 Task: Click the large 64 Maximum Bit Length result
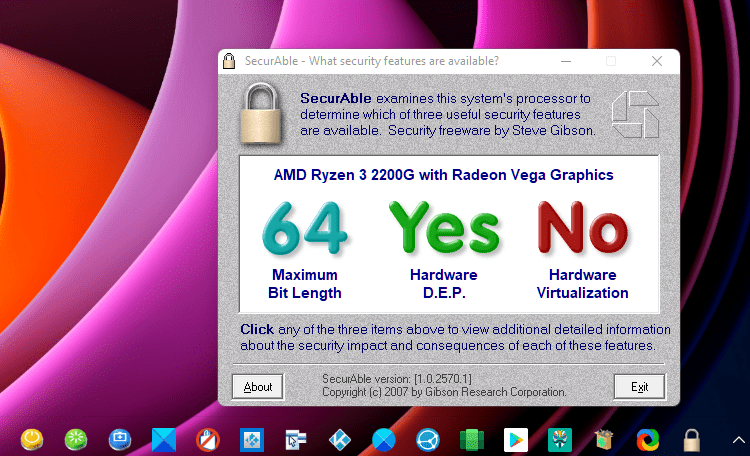click(305, 228)
